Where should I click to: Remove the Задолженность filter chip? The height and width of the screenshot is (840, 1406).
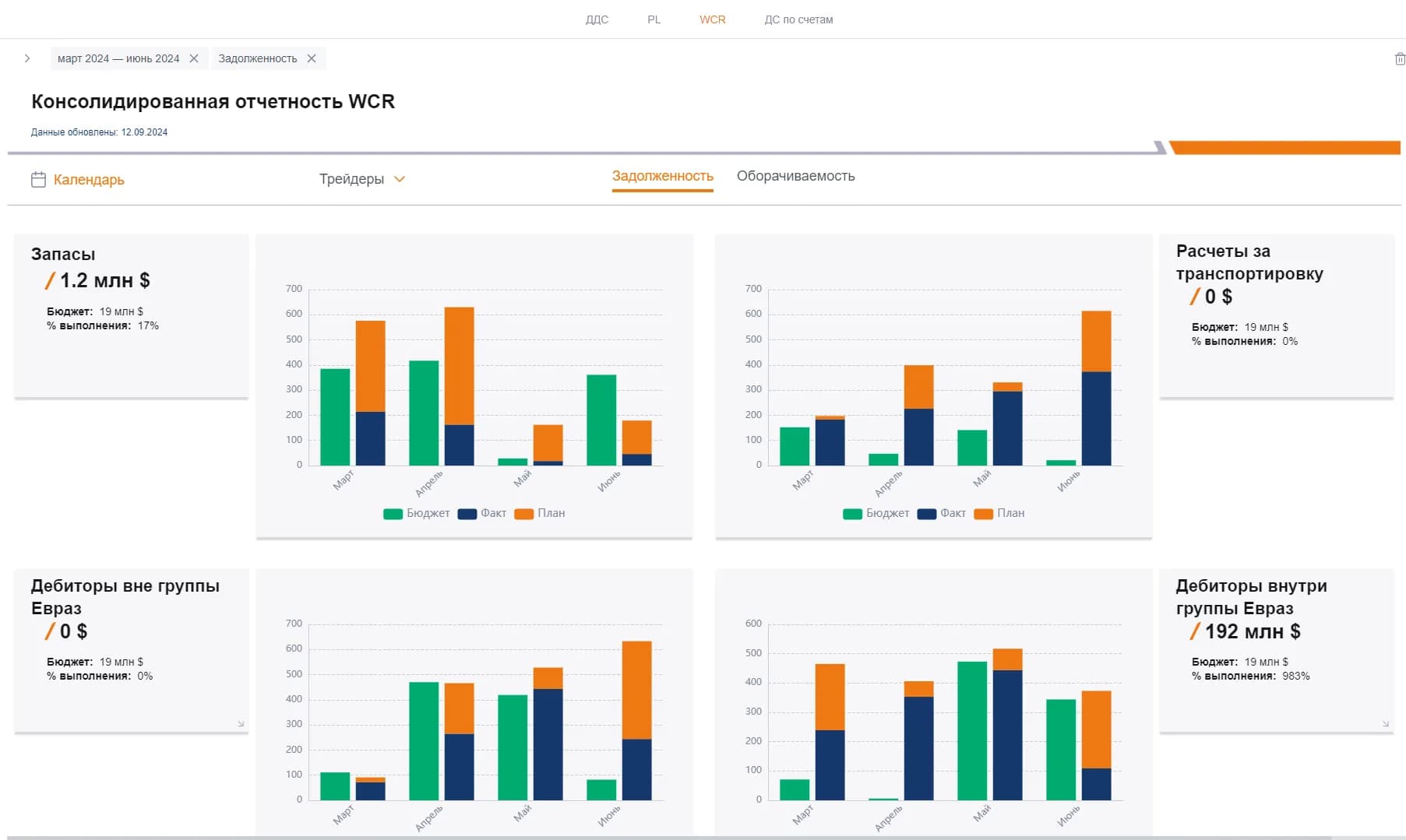coord(312,58)
